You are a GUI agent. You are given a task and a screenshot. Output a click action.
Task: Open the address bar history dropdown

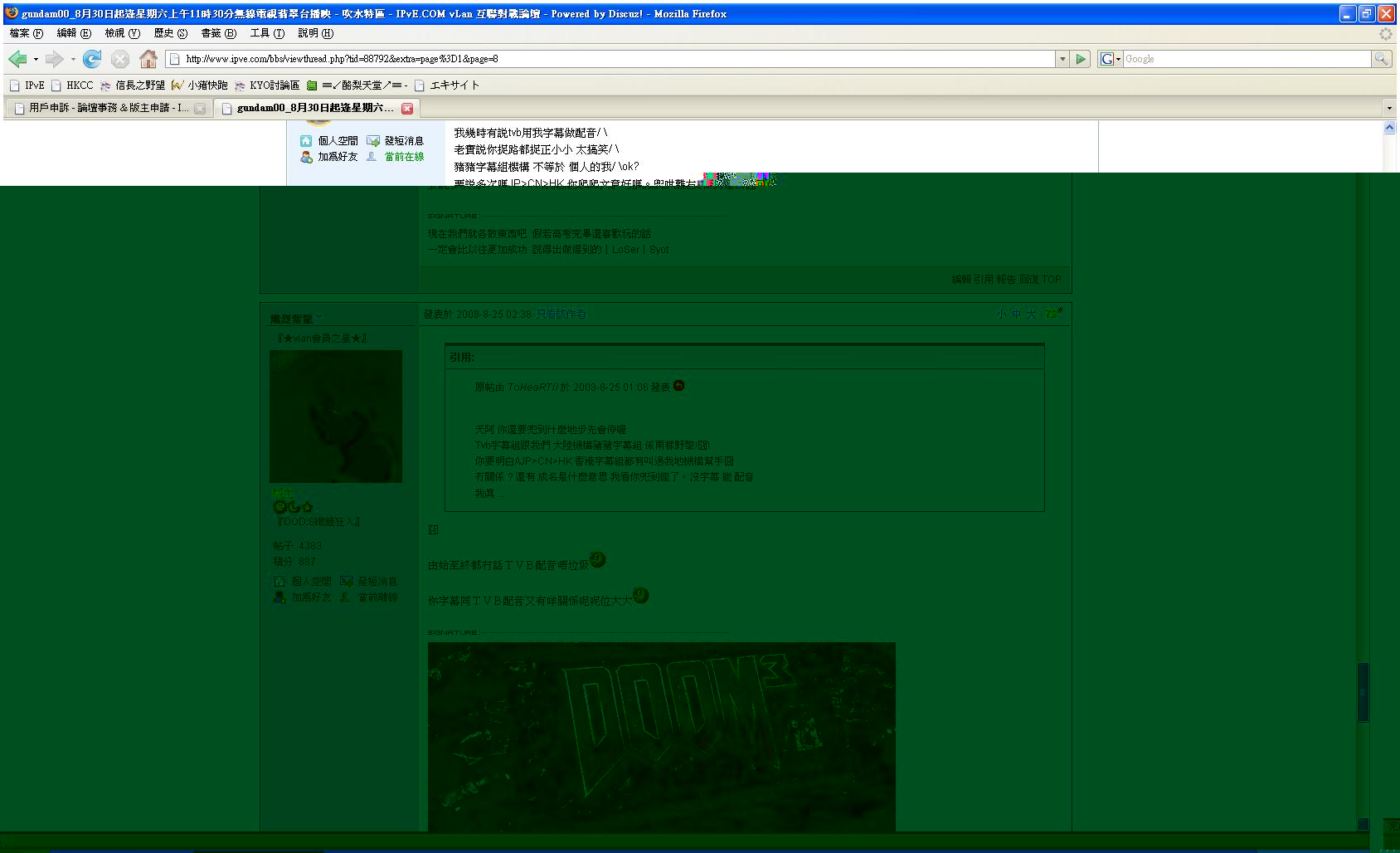pos(1062,59)
